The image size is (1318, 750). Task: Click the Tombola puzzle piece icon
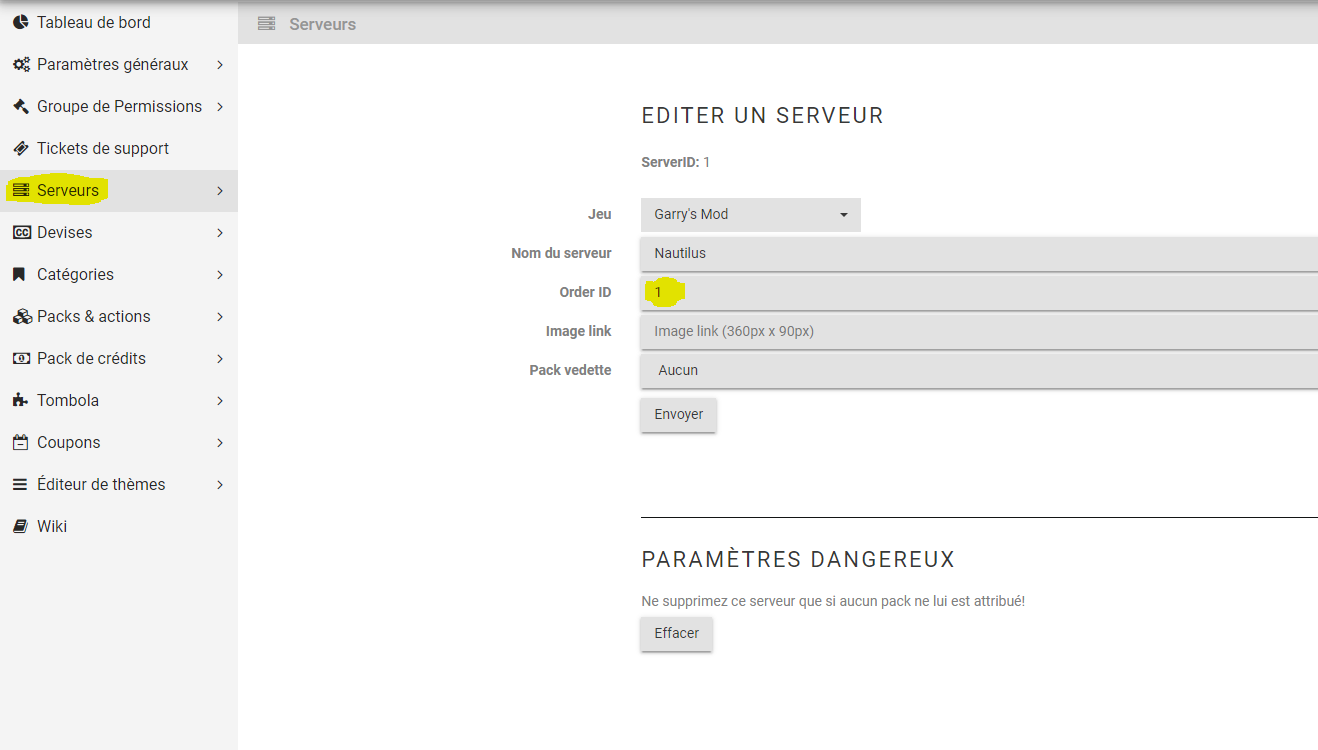coord(20,400)
